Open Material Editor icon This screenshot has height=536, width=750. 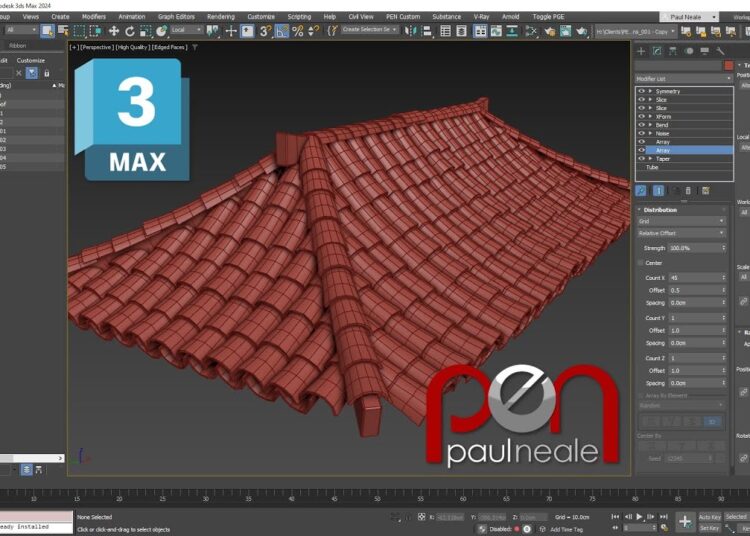(x=531, y=31)
